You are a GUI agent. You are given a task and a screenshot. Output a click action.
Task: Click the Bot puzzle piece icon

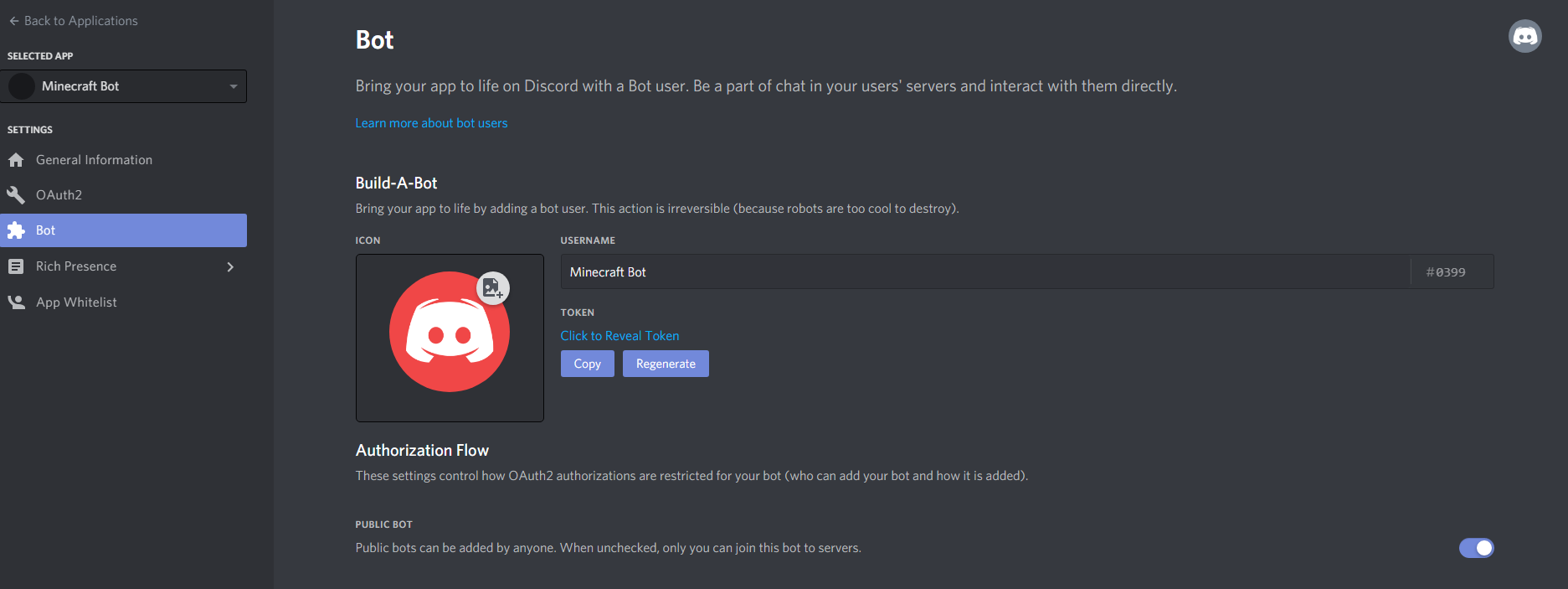16,230
